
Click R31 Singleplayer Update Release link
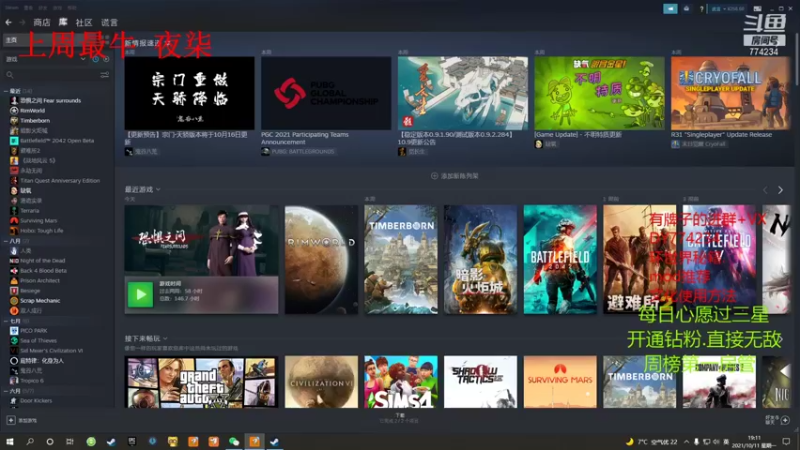click(721, 135)
